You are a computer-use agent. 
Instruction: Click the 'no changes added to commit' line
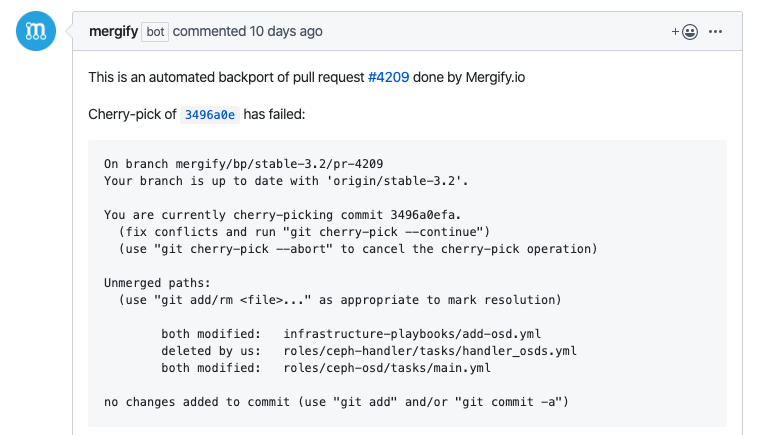tap(336, 402)
